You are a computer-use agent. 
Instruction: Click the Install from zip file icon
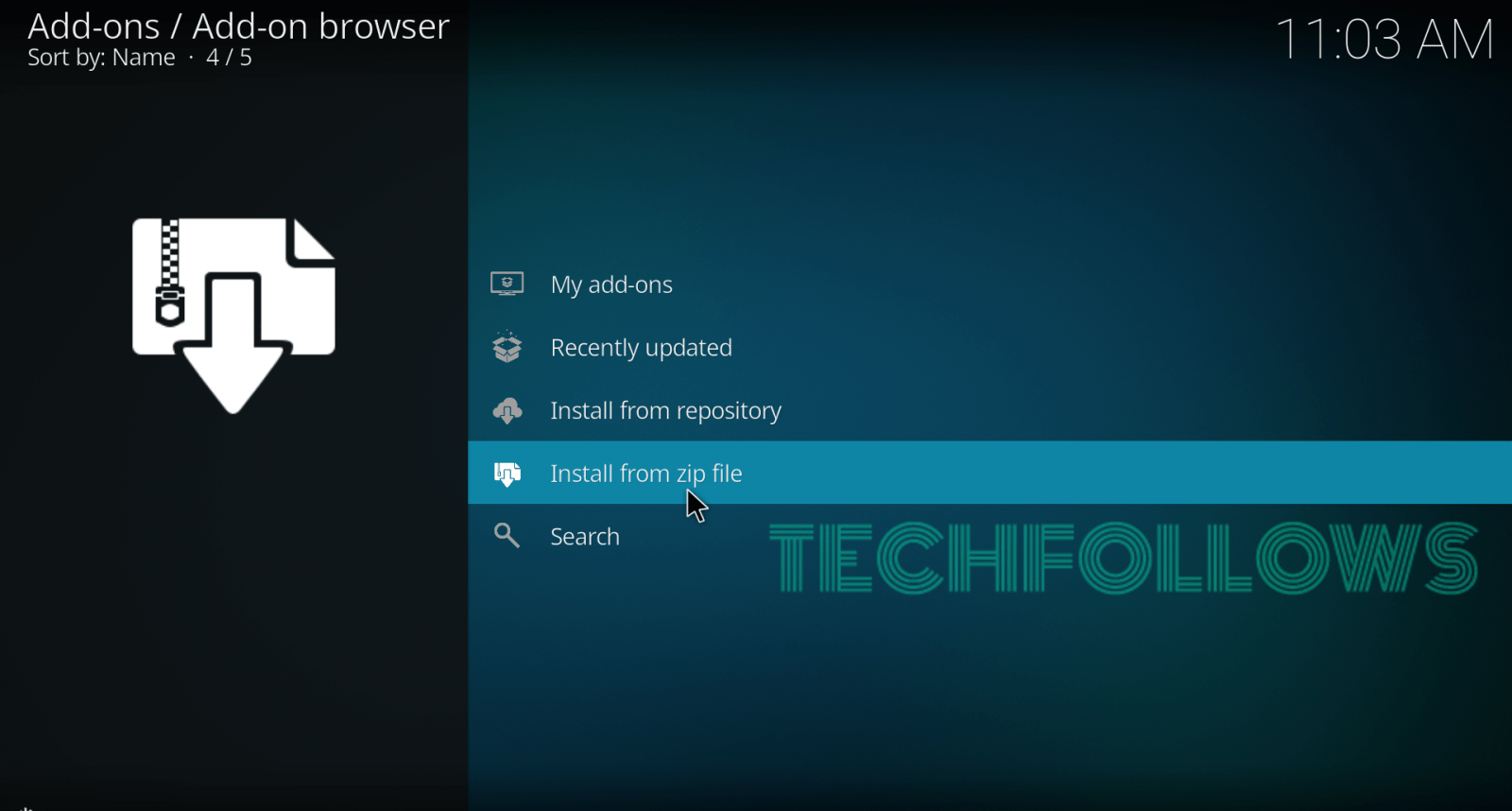507,474
